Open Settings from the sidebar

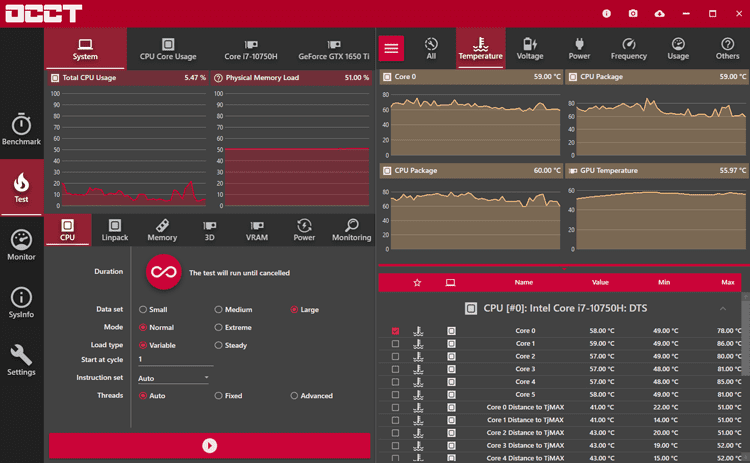coord(22,360)
